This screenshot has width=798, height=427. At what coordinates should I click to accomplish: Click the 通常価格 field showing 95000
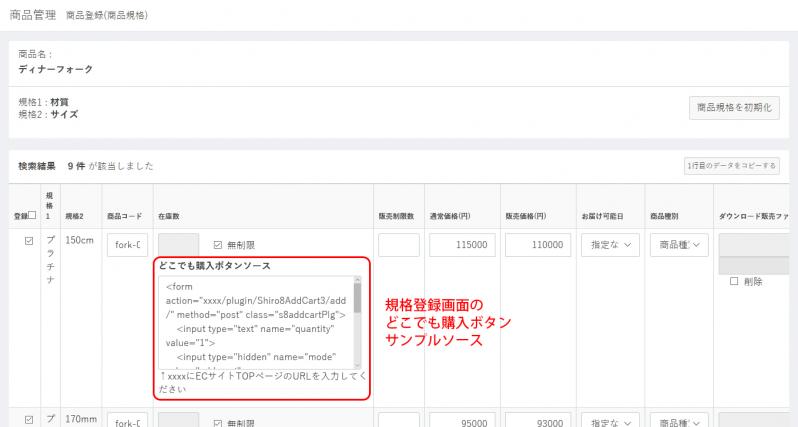(462, 420)
